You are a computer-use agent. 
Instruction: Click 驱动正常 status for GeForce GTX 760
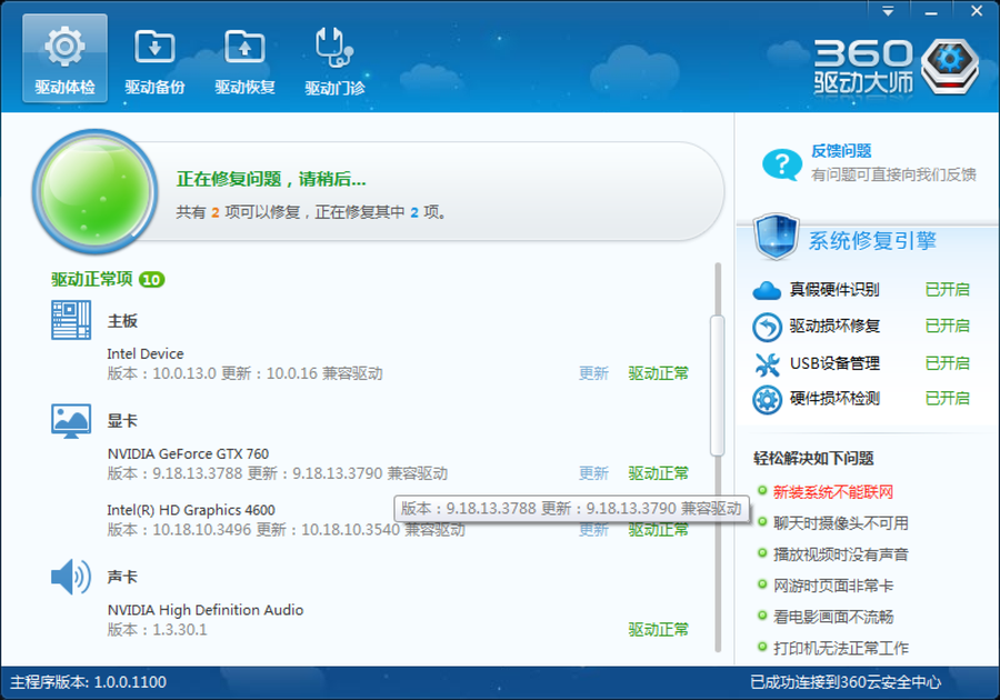point(658,473)
